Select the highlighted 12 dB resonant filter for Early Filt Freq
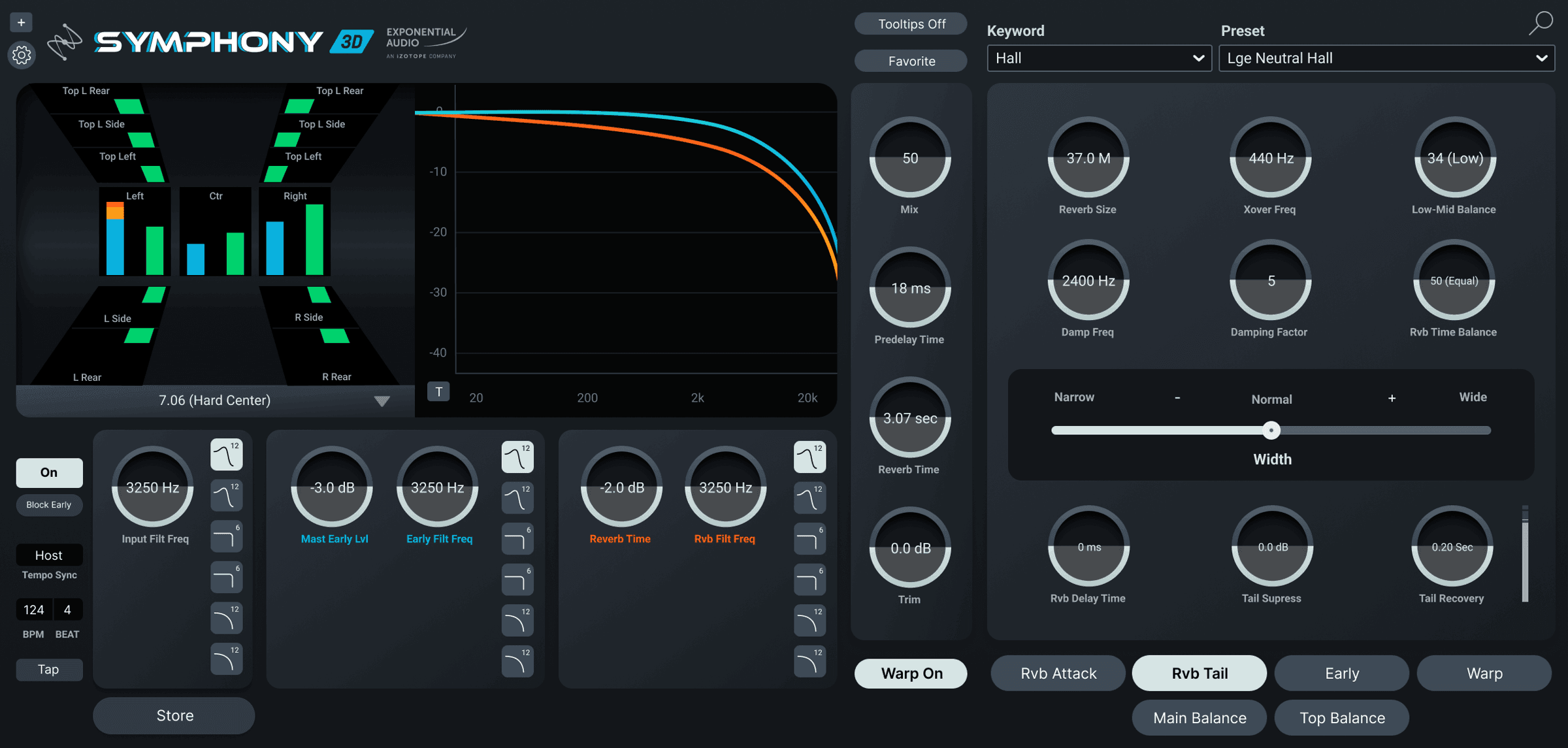1568x748 pixels. click(x=517, y=457)
